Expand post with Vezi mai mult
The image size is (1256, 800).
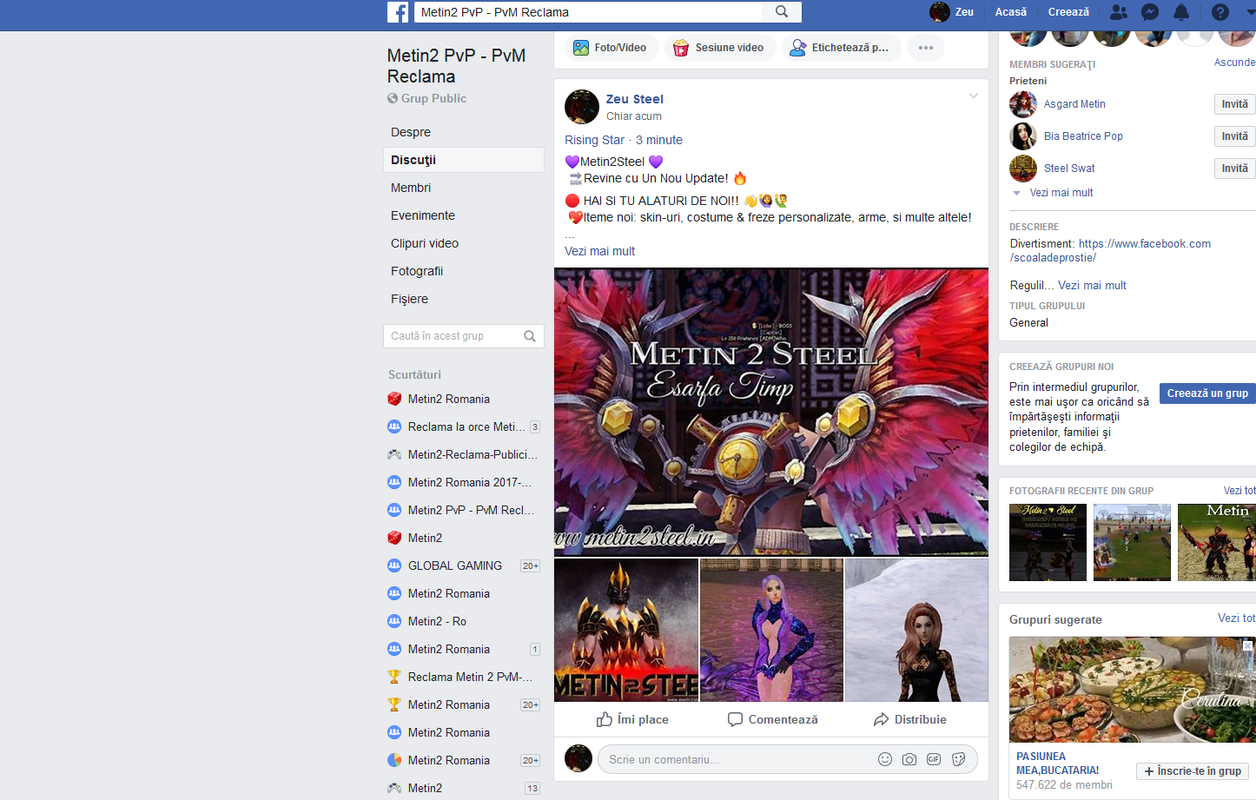coord(600,251)
